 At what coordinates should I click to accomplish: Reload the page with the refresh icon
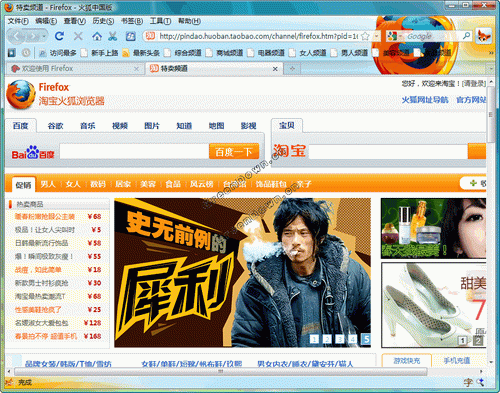(59, 36)
